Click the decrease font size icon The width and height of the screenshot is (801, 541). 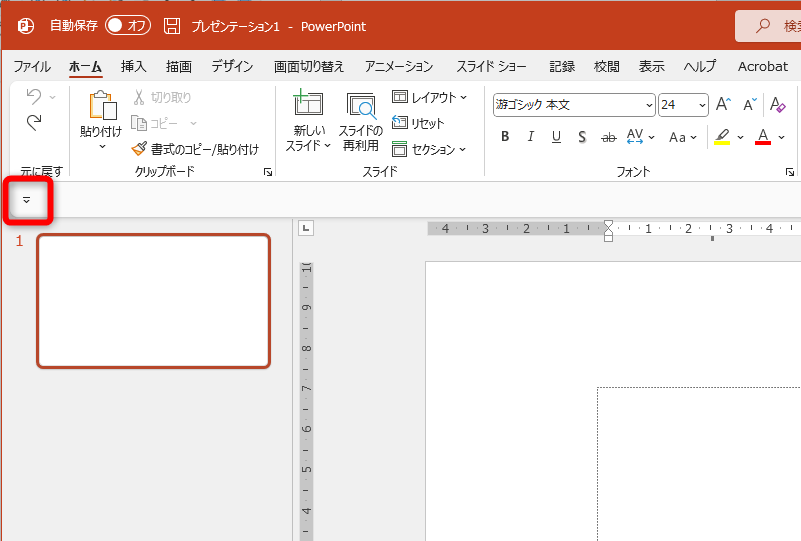pyautogui.click(x=749, y=104)
